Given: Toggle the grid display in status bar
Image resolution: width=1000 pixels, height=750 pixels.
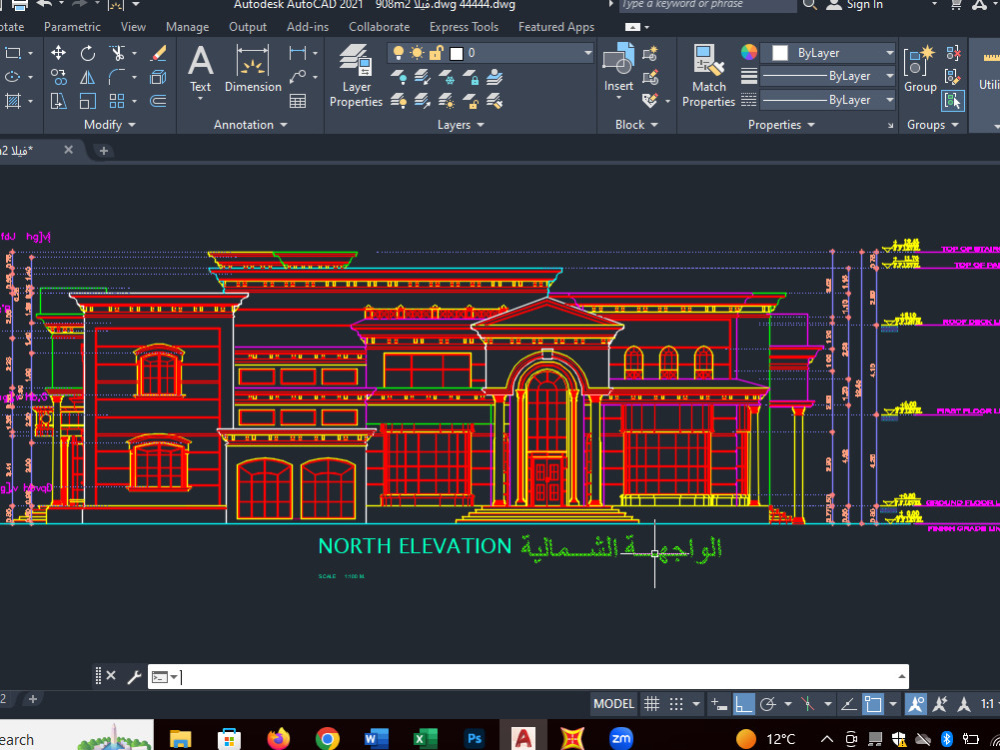Looking at the screenshot, I should coord(652,703).
